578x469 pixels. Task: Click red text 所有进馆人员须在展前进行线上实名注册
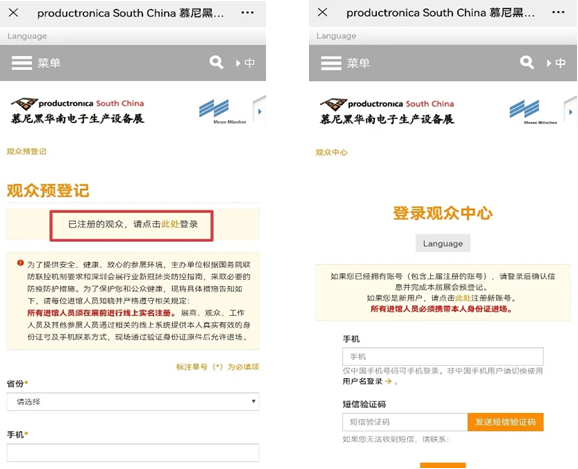(102, 313)
